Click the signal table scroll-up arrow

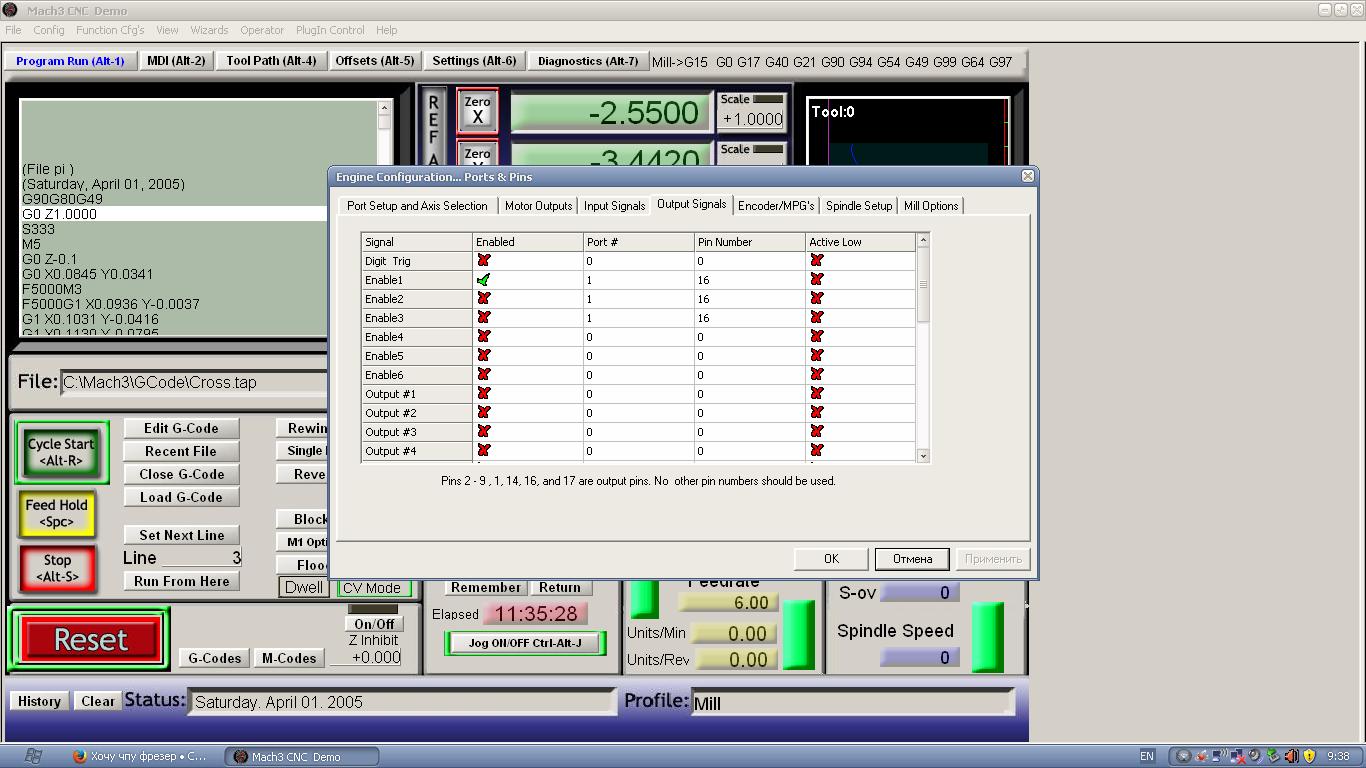click(x=923, y=240)
